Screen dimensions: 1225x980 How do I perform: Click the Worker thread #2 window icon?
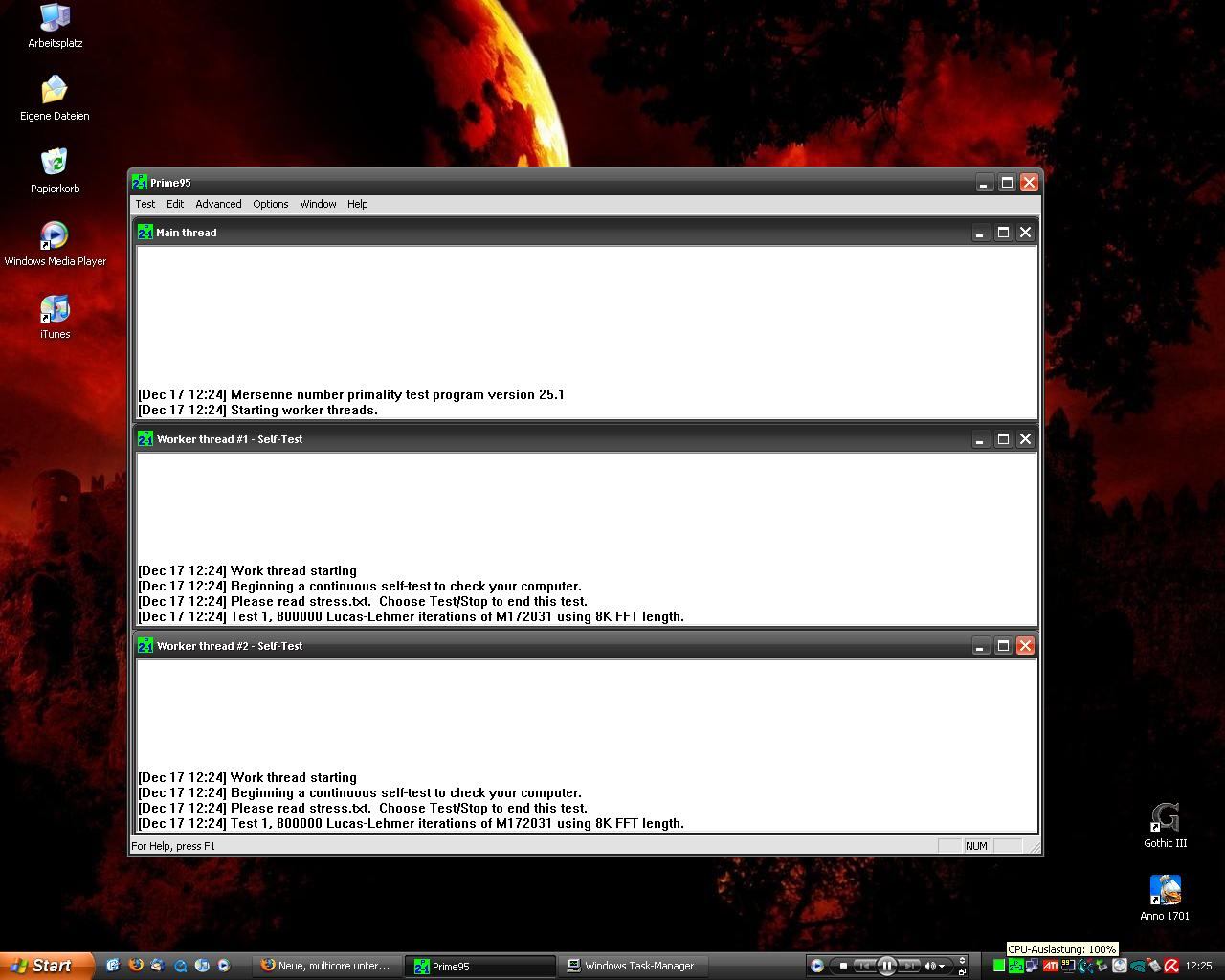point(145,645)
